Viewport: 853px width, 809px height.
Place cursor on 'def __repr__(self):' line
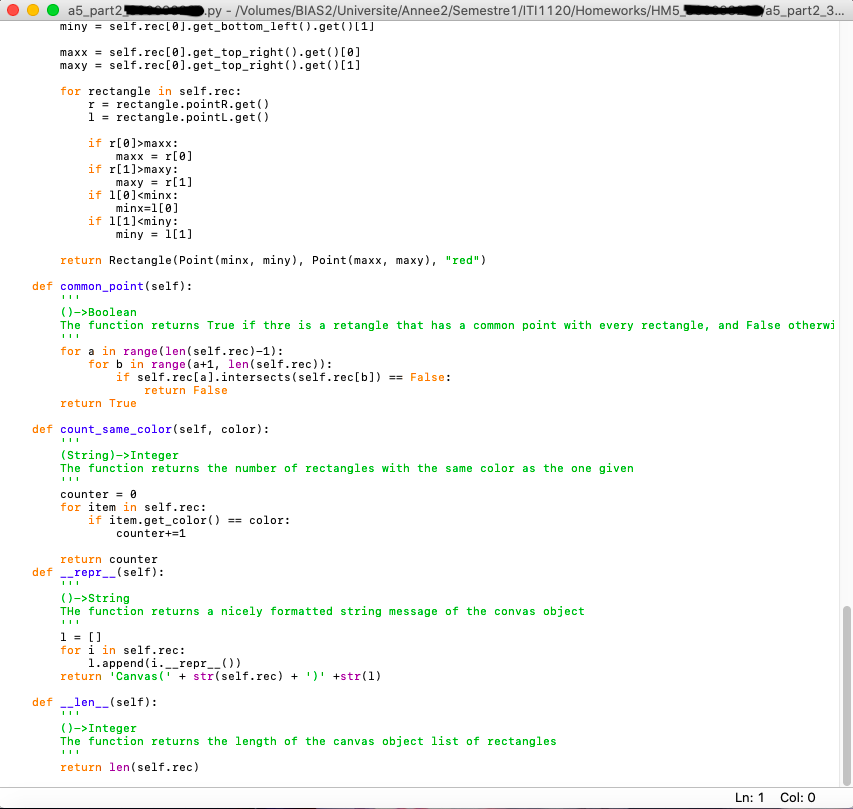coord(97,572)
